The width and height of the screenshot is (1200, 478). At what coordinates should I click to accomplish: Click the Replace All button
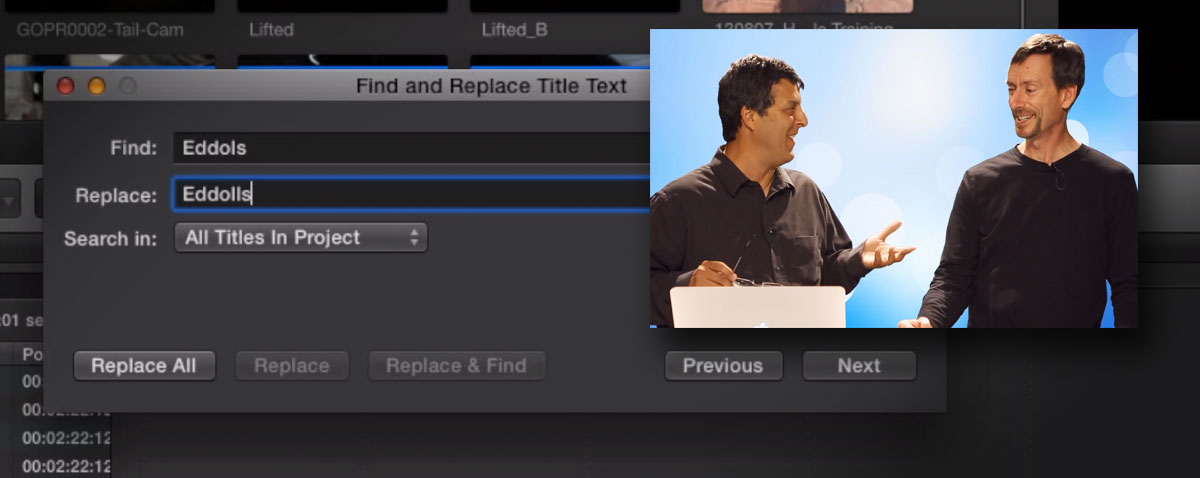tap(144, 366)
